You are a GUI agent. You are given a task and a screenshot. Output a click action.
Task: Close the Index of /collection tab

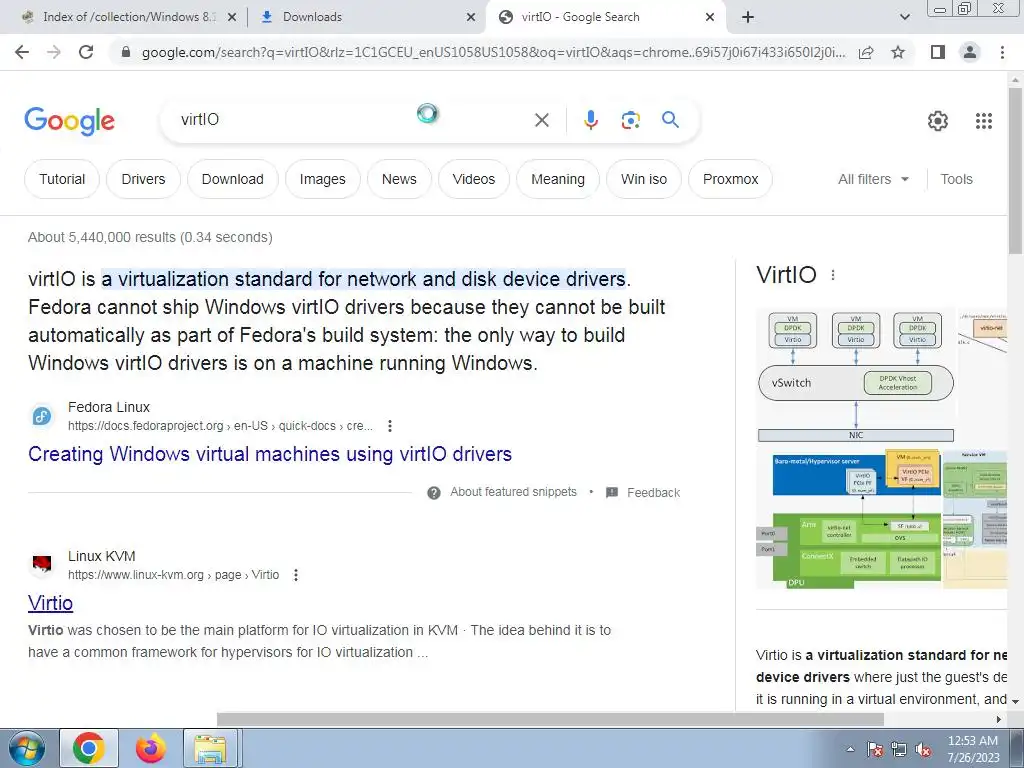pos(232,17)
